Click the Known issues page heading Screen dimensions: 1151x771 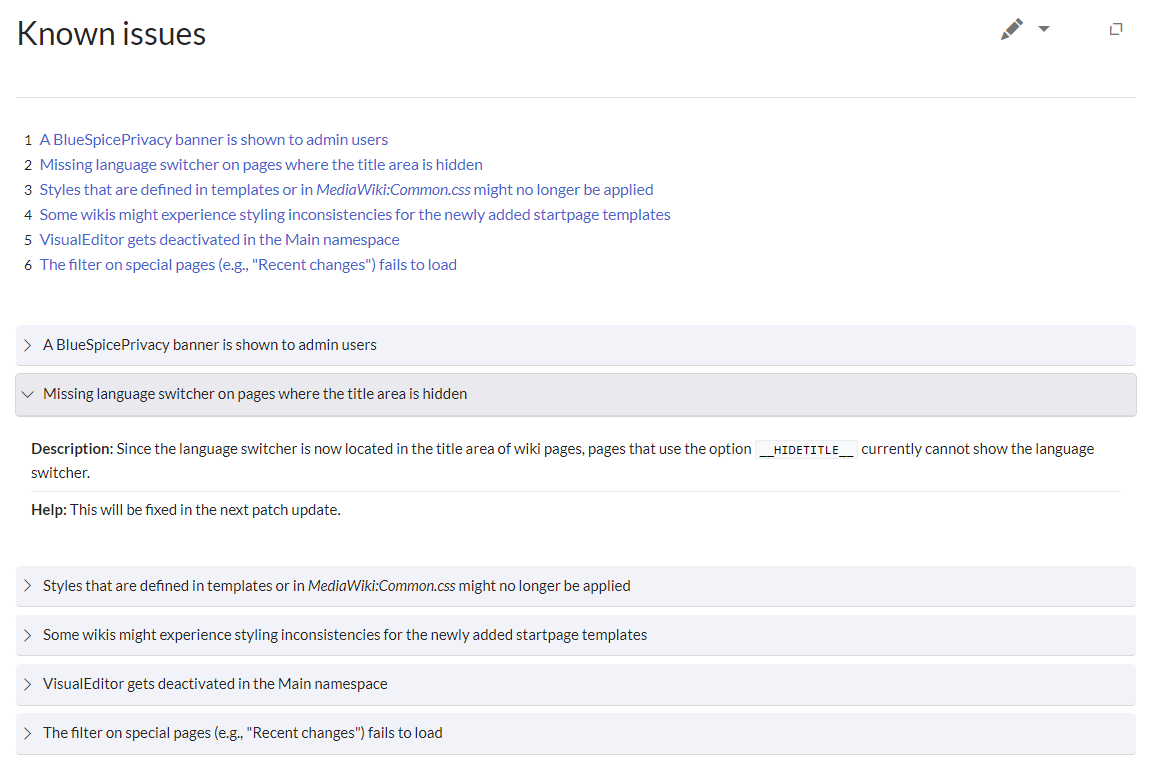click(x=112, y=34)
